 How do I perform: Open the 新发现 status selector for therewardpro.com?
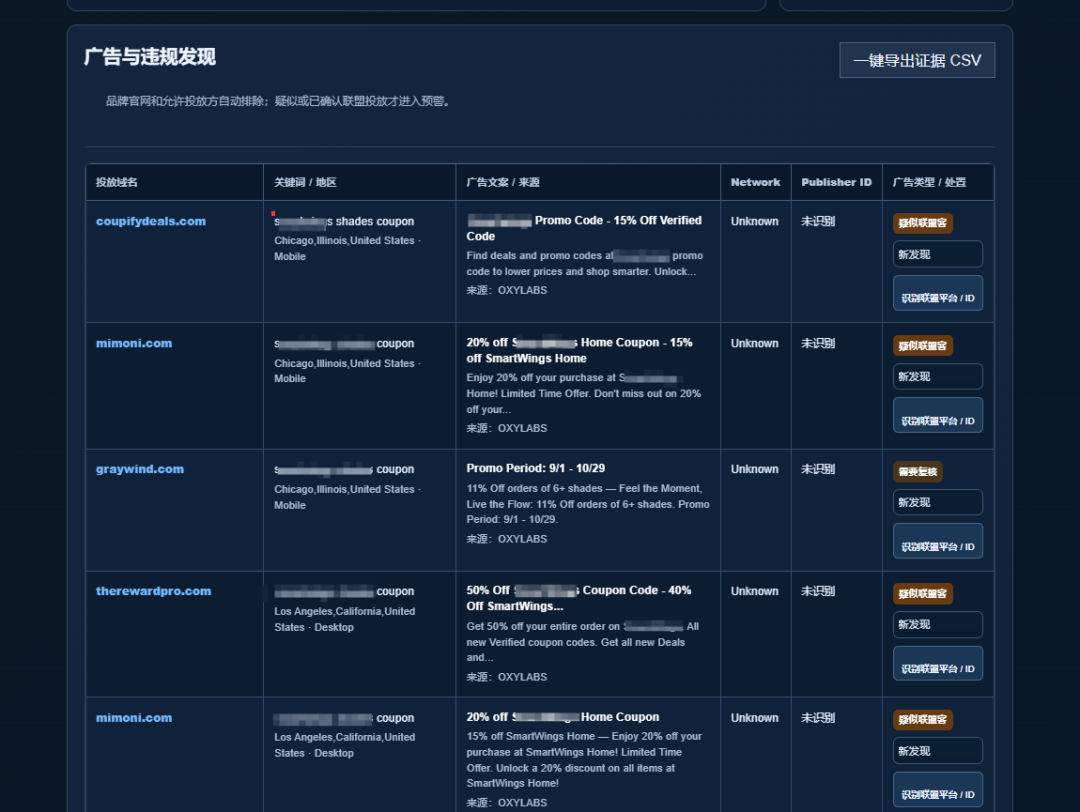[x=937, y=625]
